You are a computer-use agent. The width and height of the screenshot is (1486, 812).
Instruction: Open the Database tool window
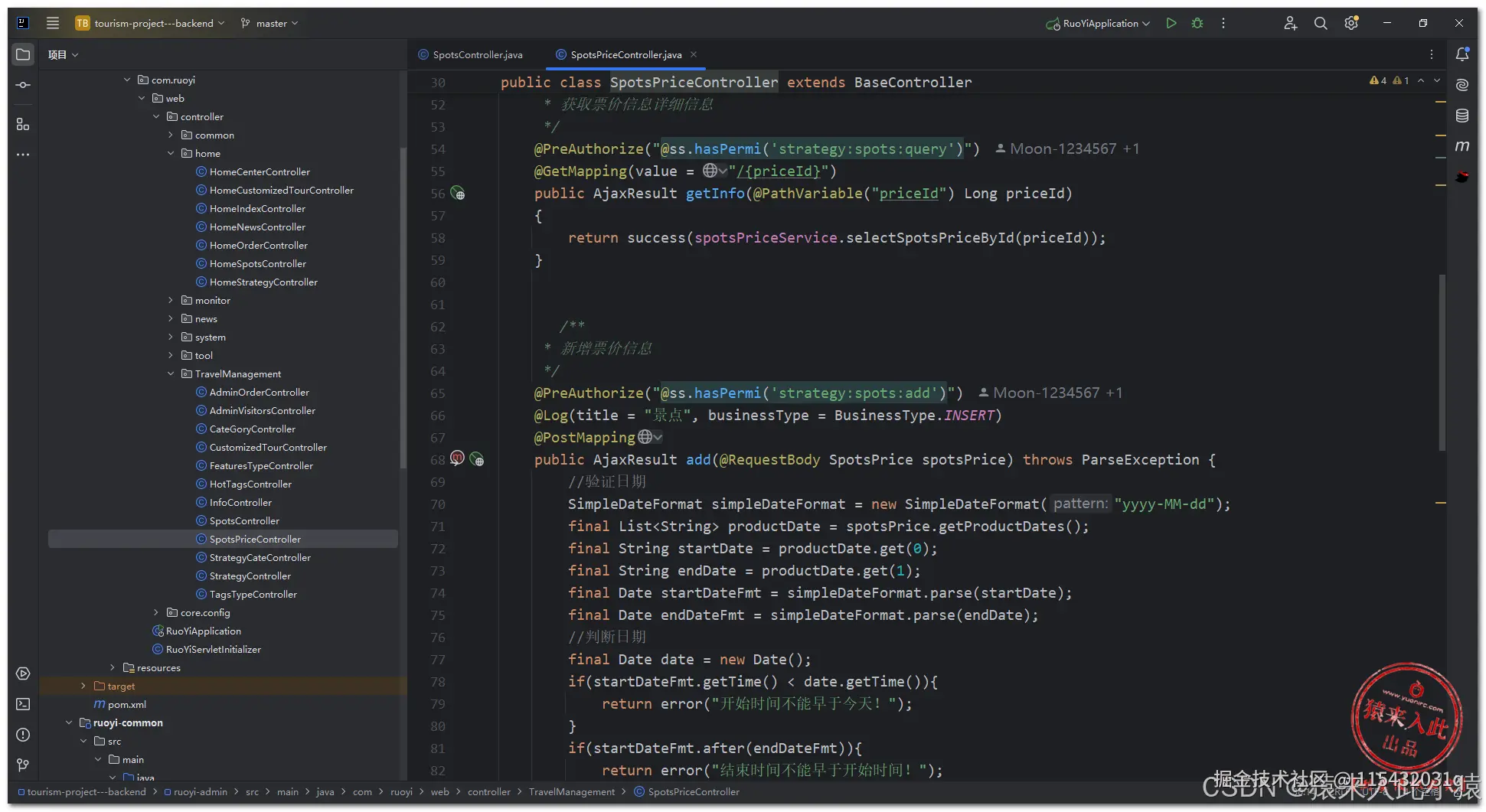(x=1462, y=116)
